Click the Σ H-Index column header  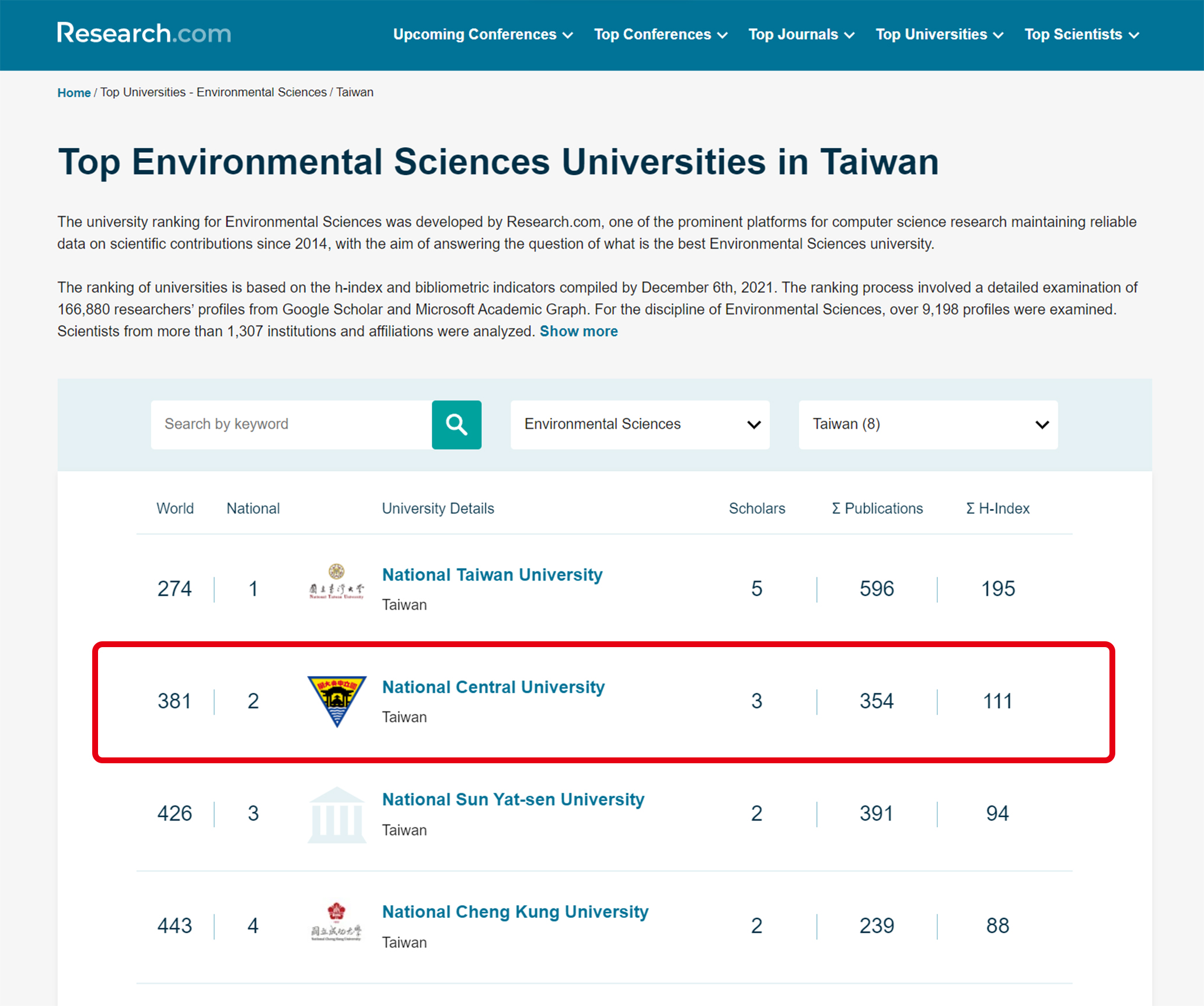pyautogui.click(x=997, y=508)
